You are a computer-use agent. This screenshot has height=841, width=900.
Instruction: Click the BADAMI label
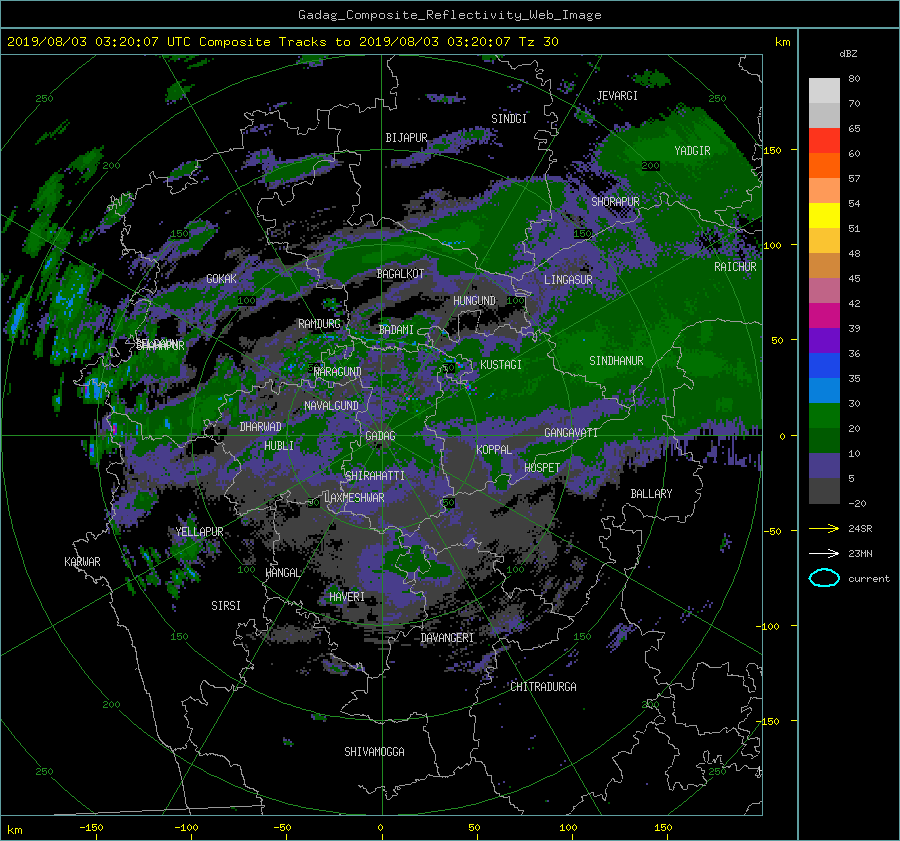point(396,330)
